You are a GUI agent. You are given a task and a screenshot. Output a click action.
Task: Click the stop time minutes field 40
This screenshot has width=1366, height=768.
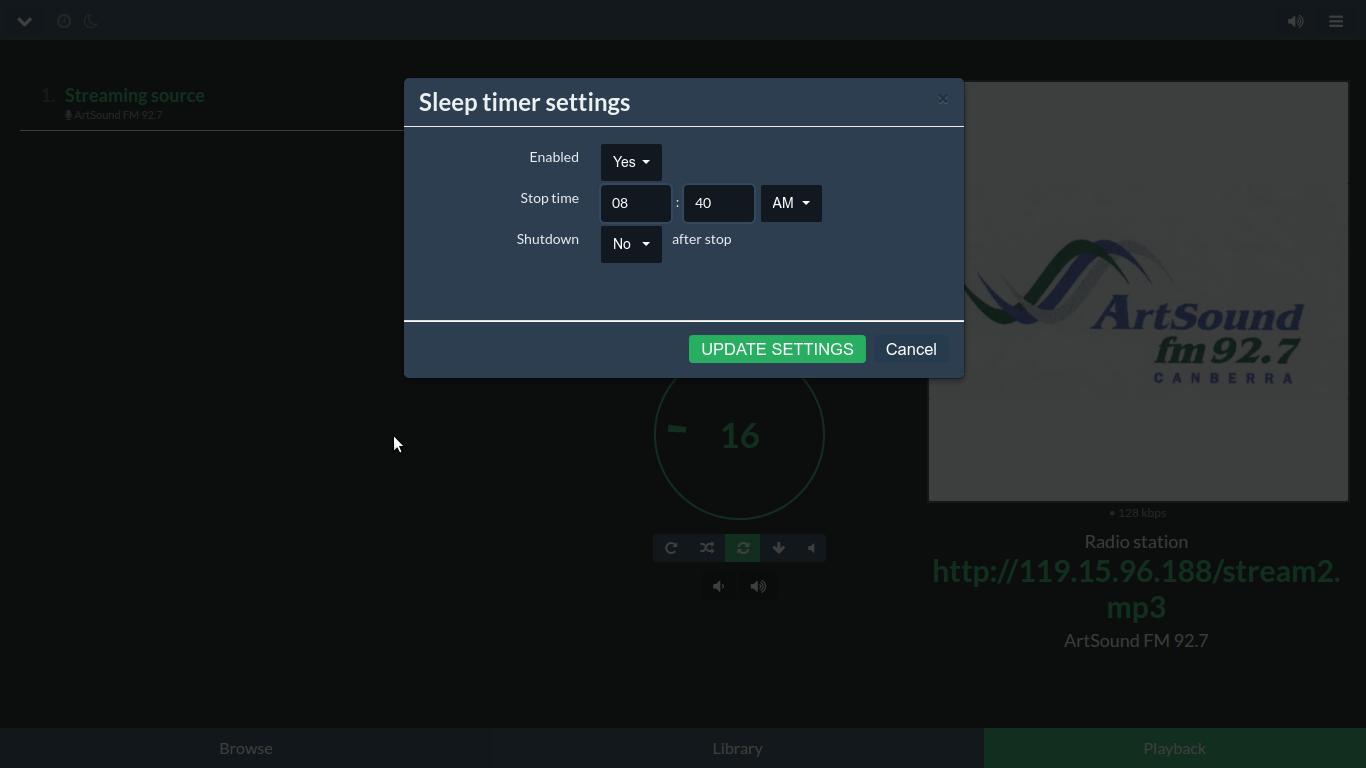click(719, 203)
